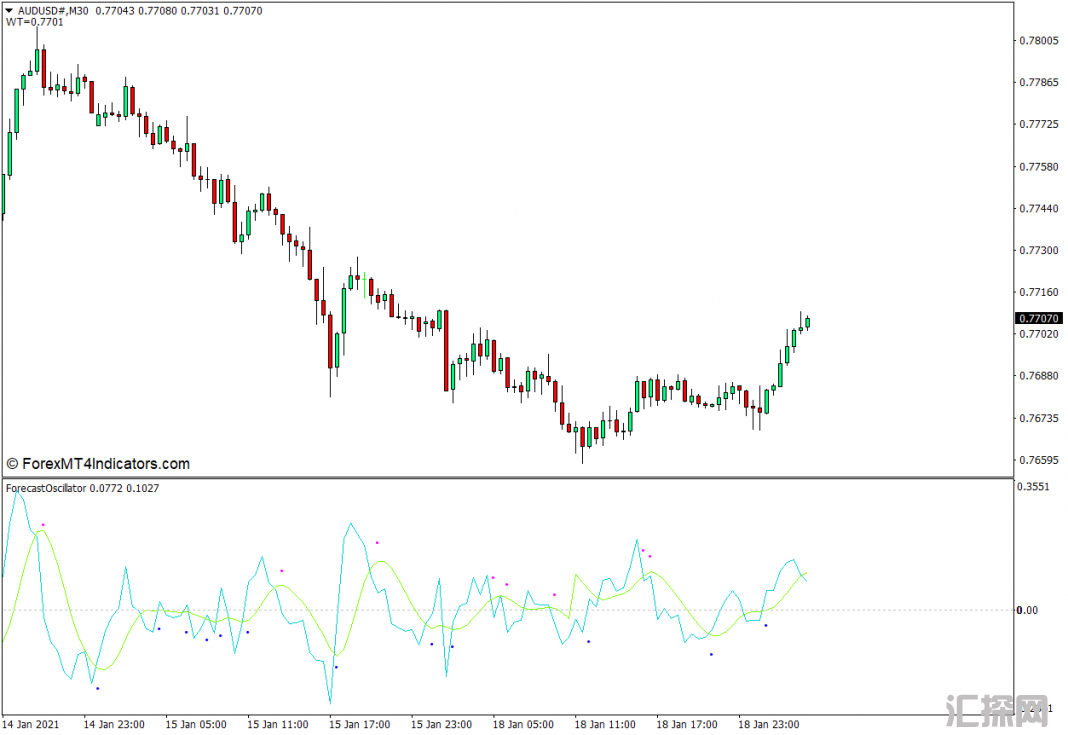Click the ForexMT4Indicators.com copyright watermark

(98, 464)
